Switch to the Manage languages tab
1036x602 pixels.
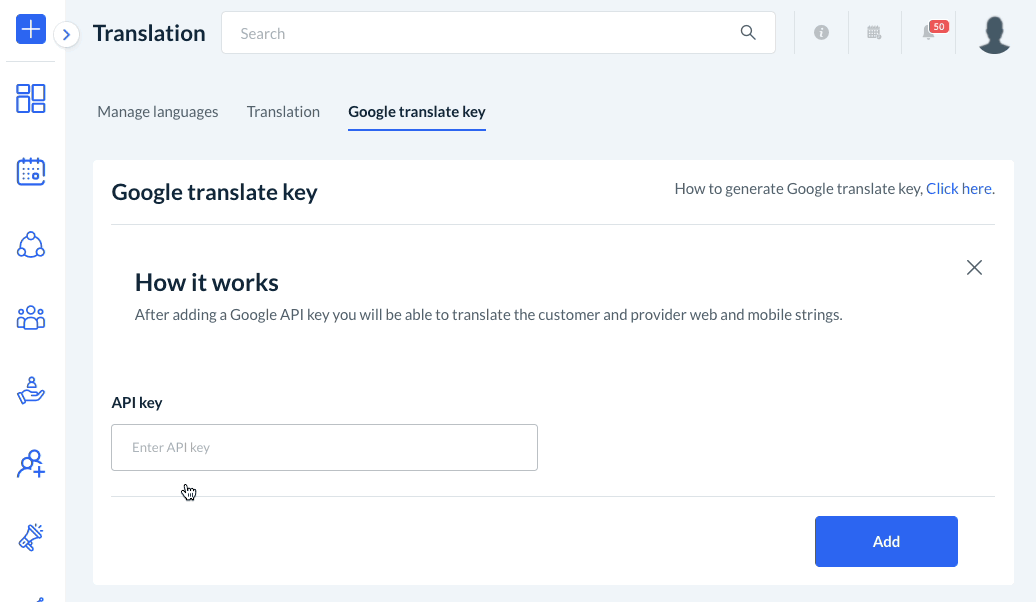pos(158,112)
